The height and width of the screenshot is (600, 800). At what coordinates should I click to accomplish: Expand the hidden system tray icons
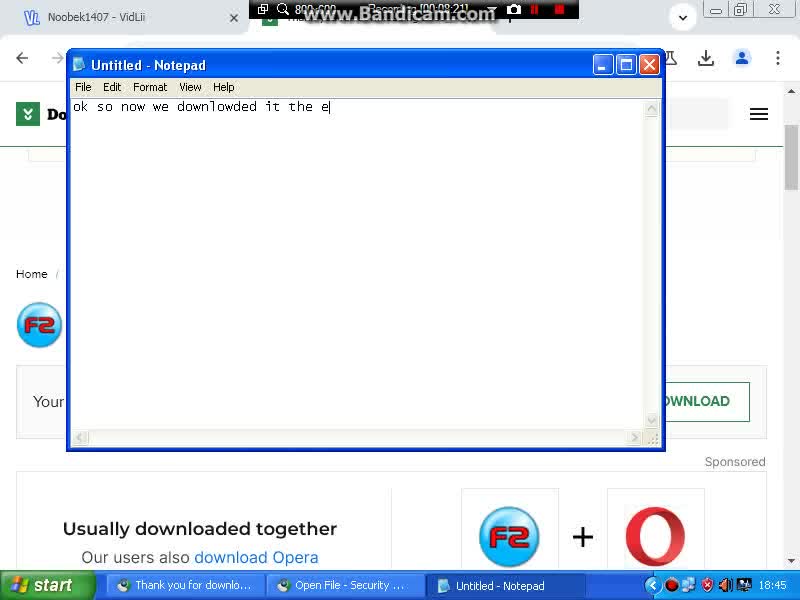pos(652,584)
